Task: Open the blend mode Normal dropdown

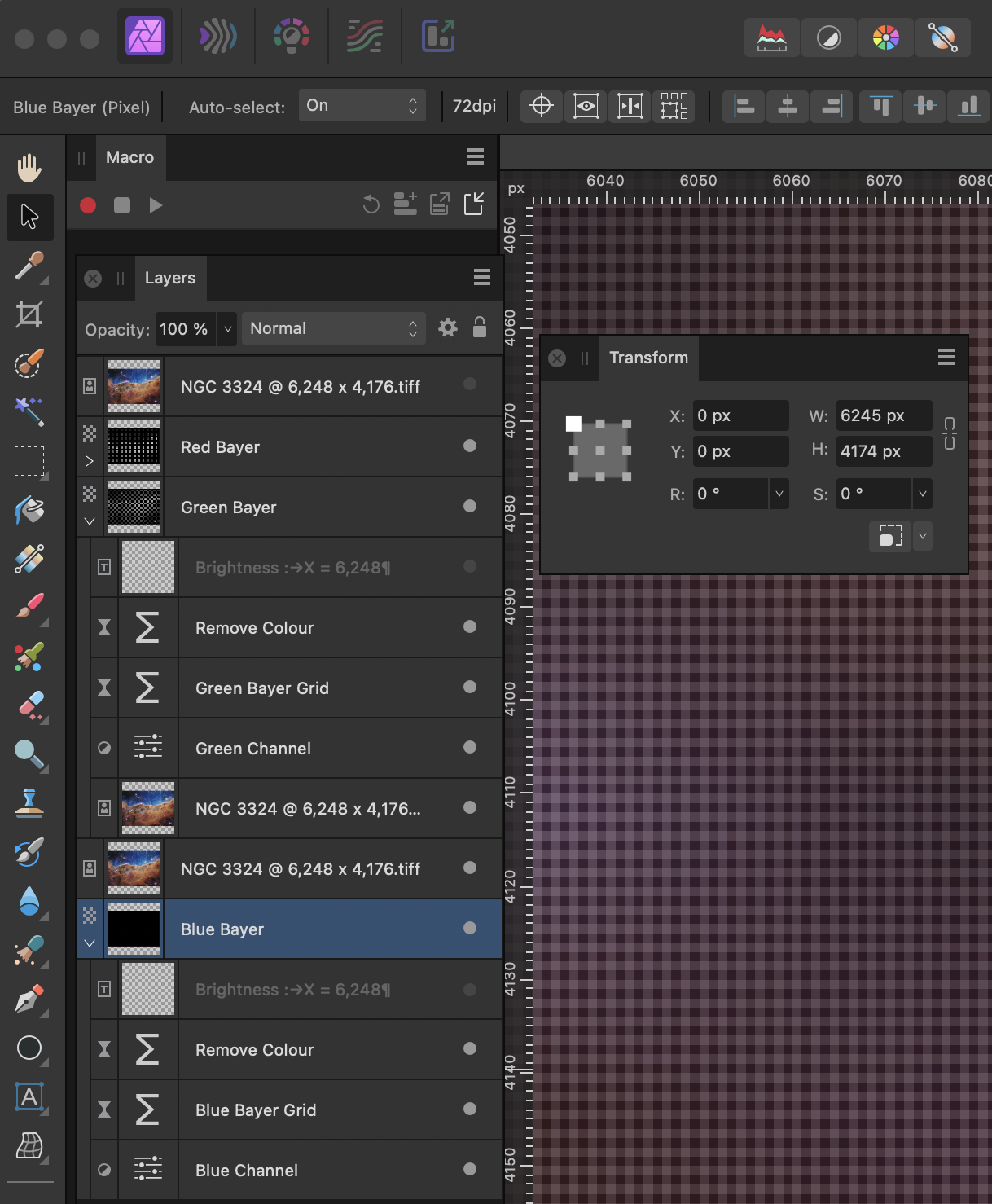Action: click(x=333, y=328)
